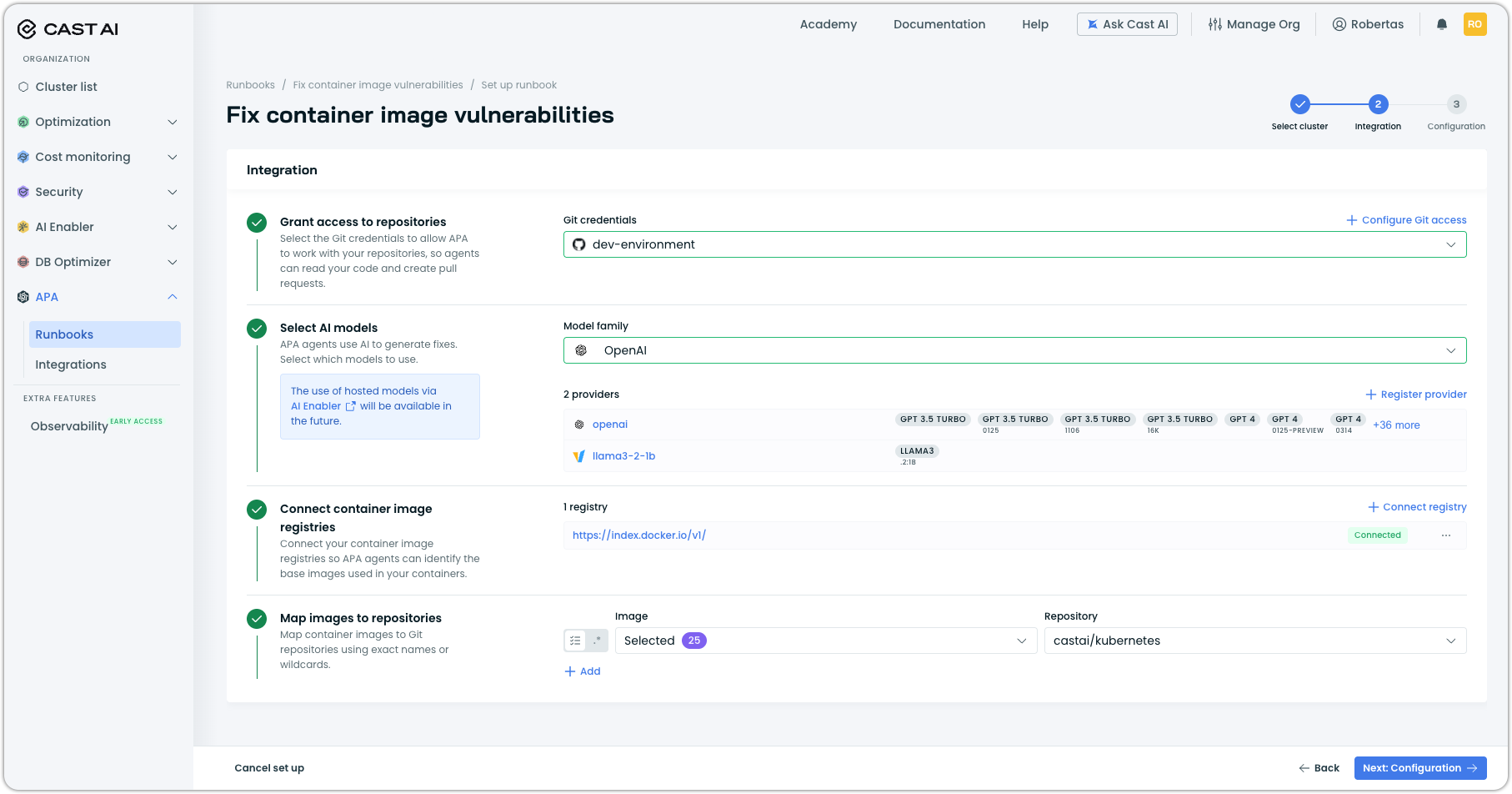This screenshot has height=794, width=1512.
Task: Switch to wildcard regex image mode
Action: [597, 641]
